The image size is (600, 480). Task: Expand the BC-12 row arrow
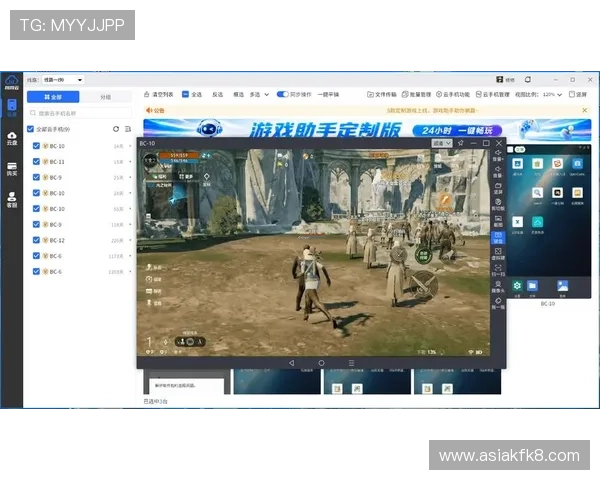130,240
